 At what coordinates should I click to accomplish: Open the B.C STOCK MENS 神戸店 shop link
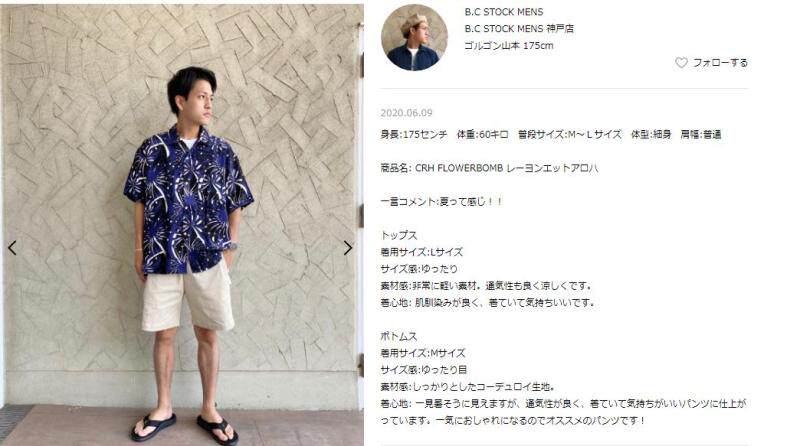(519, 29)
